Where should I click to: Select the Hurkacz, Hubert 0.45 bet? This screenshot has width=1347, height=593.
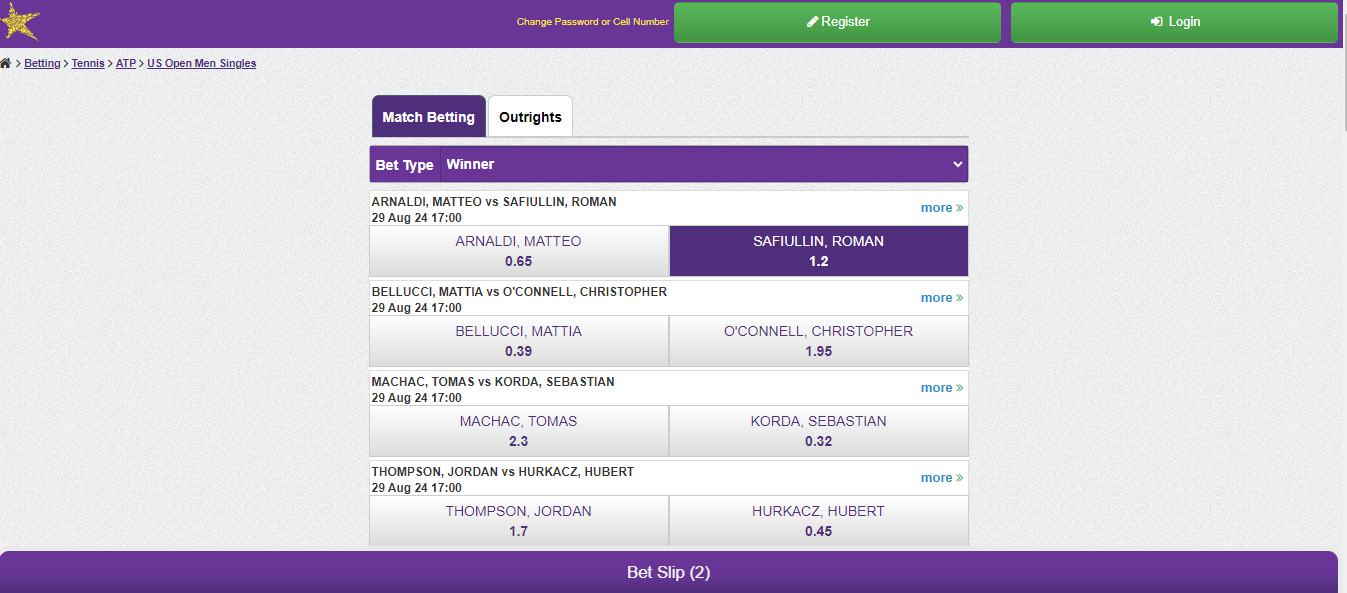click(818, 521)
